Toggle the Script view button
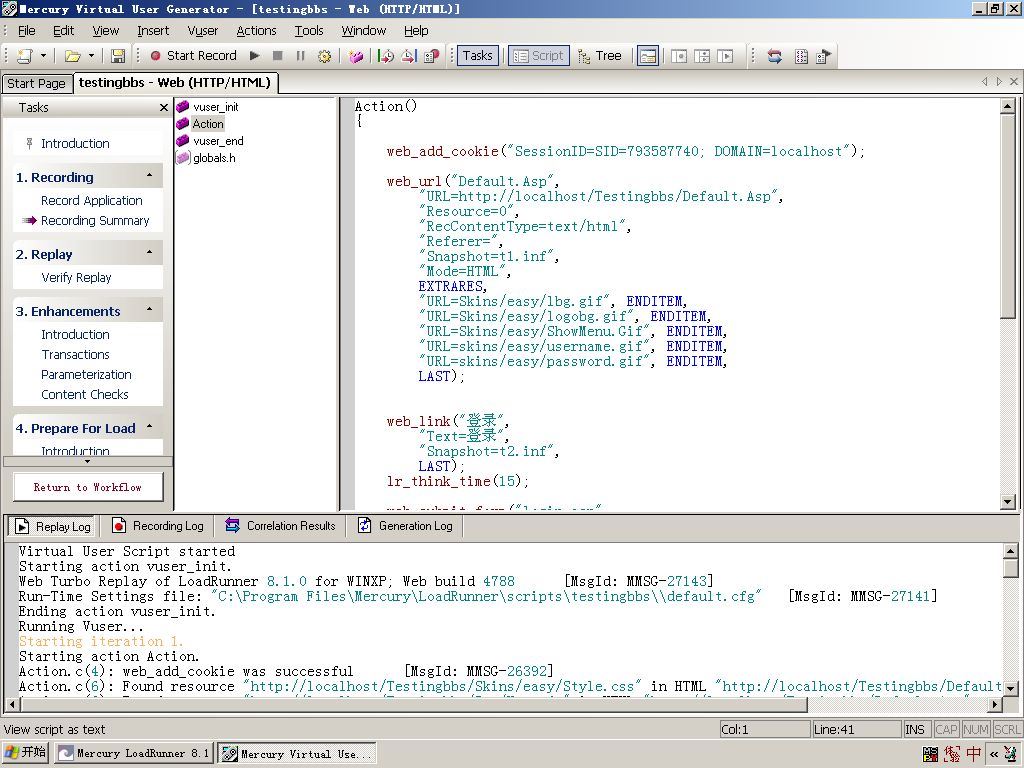This screenshot has width=1024, height=768. (x=539, y=56)
